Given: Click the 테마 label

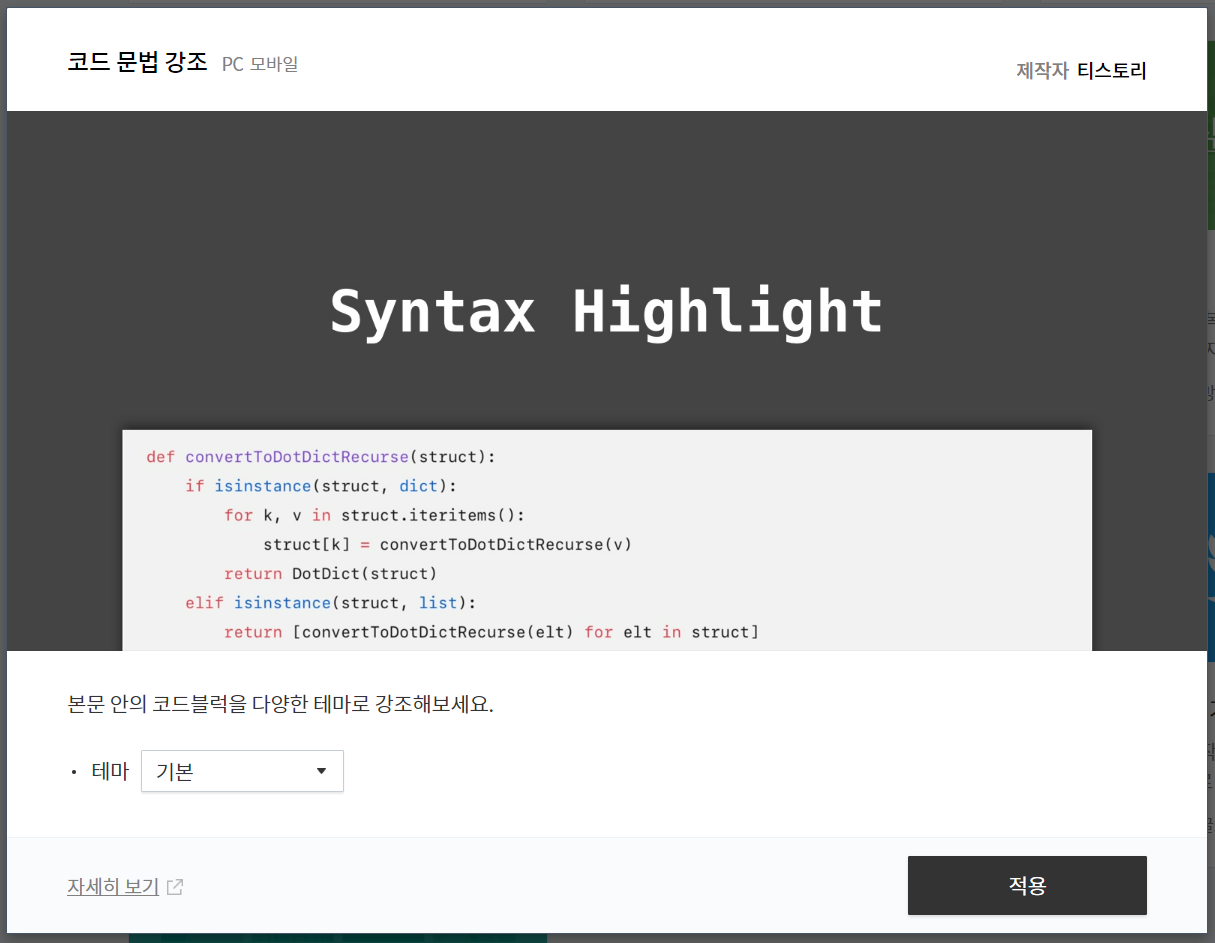Looking at the screenshot, I should coord(110,771).
